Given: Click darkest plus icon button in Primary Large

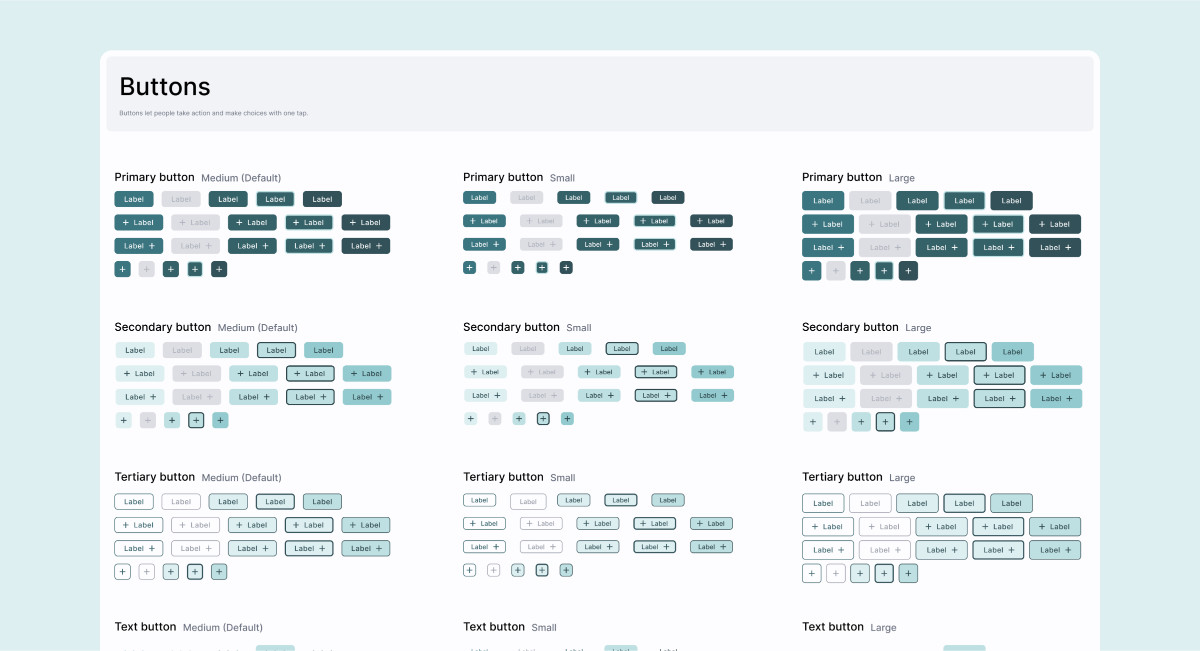Looking at the screenshot, I should pyautogui.click(x=908, y=271).
